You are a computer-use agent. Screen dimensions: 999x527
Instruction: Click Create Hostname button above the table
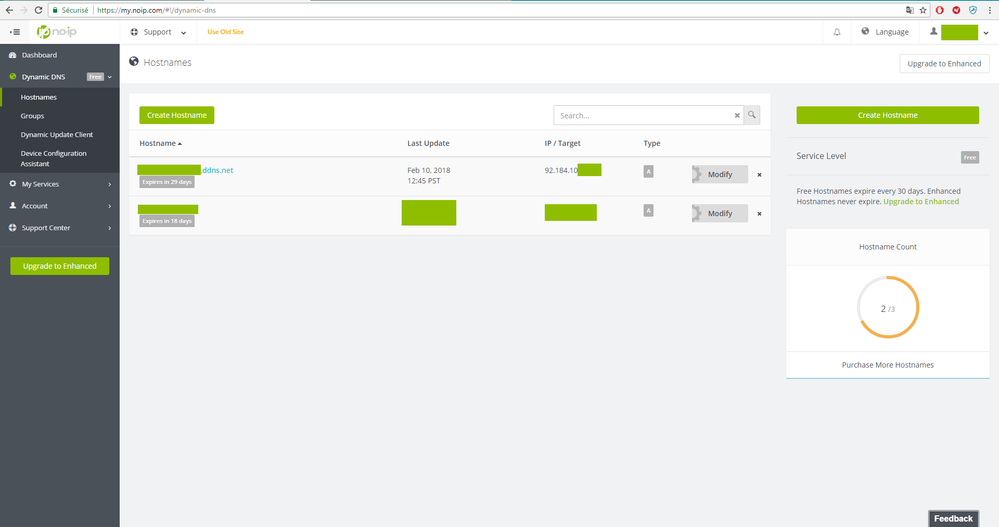[176, 115]
